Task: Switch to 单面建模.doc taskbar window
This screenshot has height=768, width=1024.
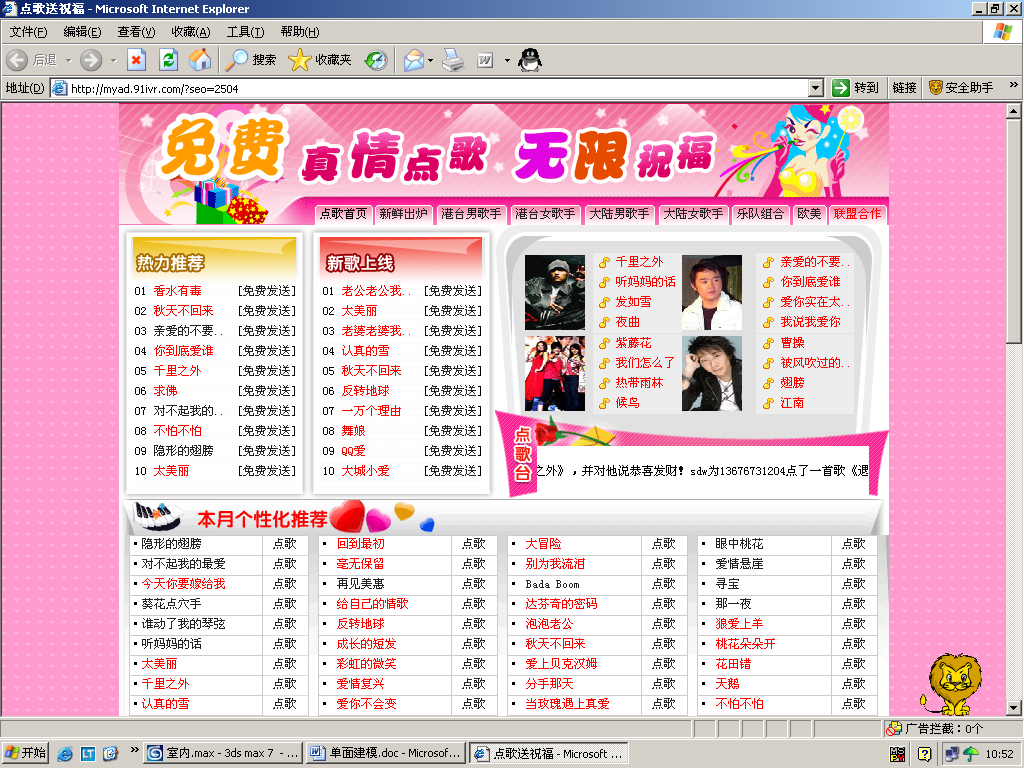Action: [386, 754]
